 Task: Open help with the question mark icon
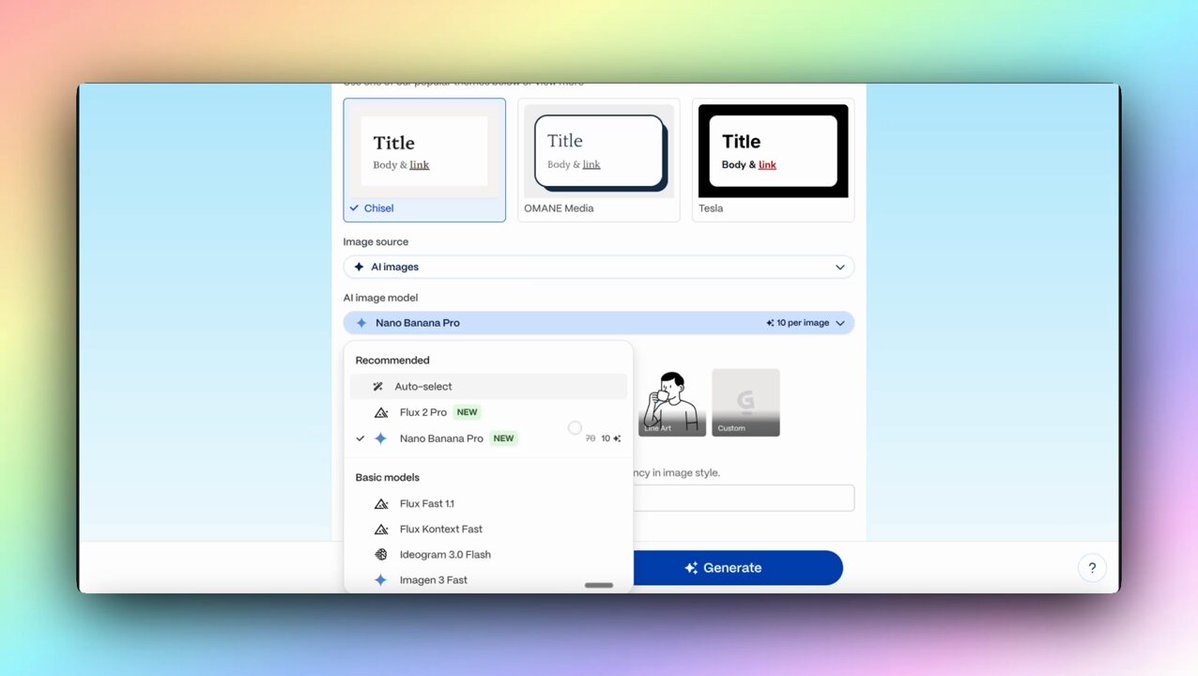(x=1092, y=568)
